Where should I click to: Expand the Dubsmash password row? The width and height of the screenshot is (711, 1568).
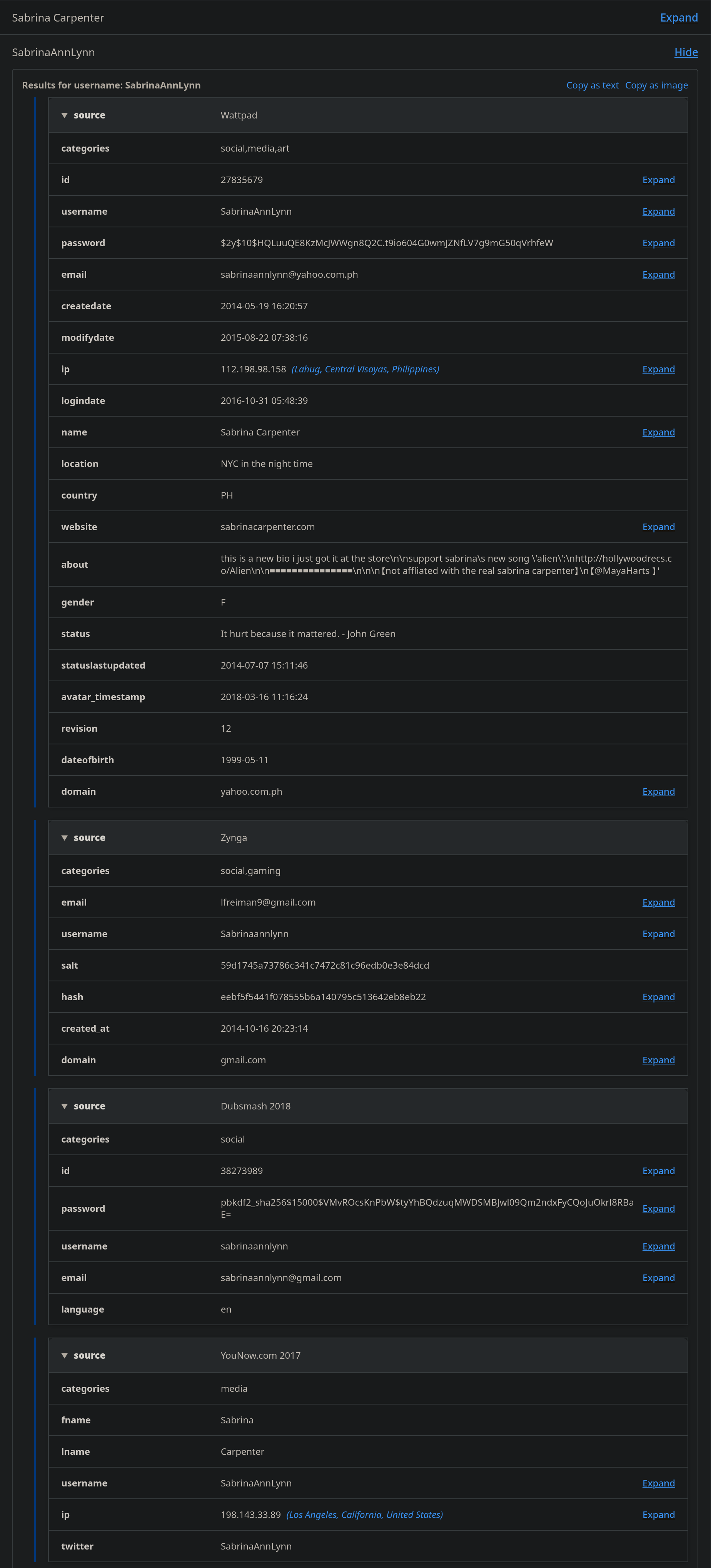tap(658, 1208)
